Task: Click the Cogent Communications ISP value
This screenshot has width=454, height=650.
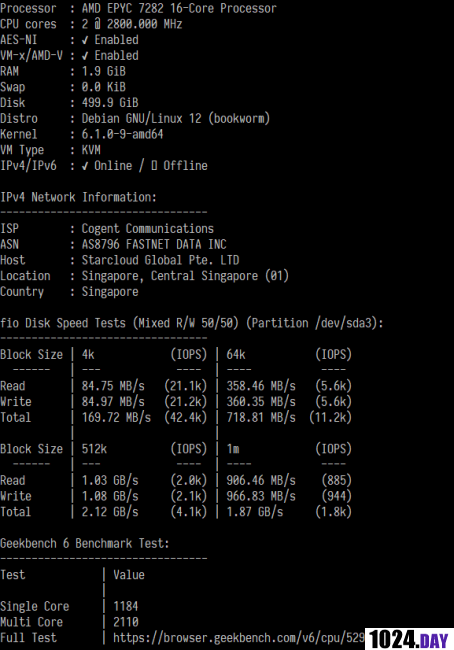Action: 148,229
